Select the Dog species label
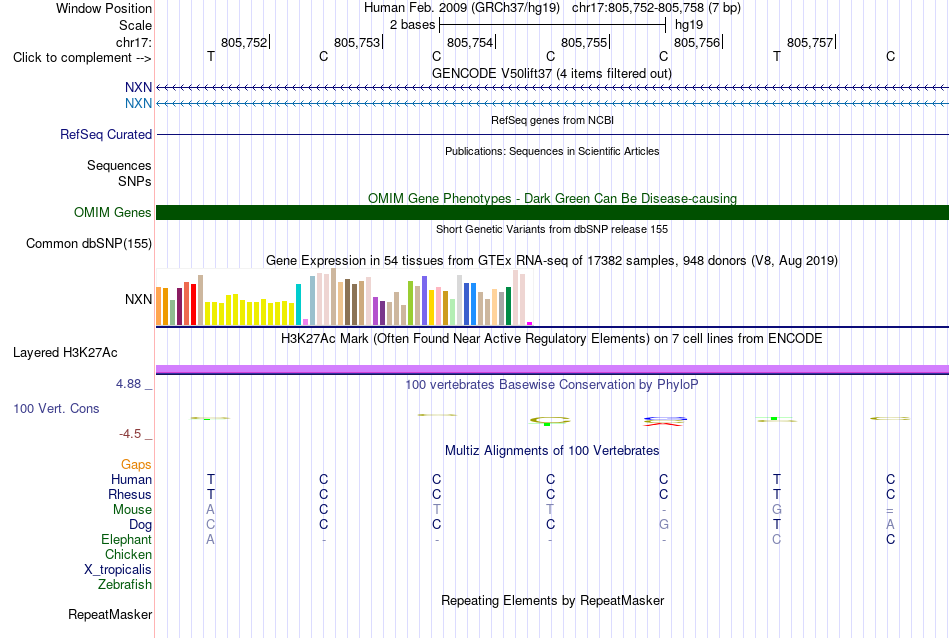 pos(141,525)
